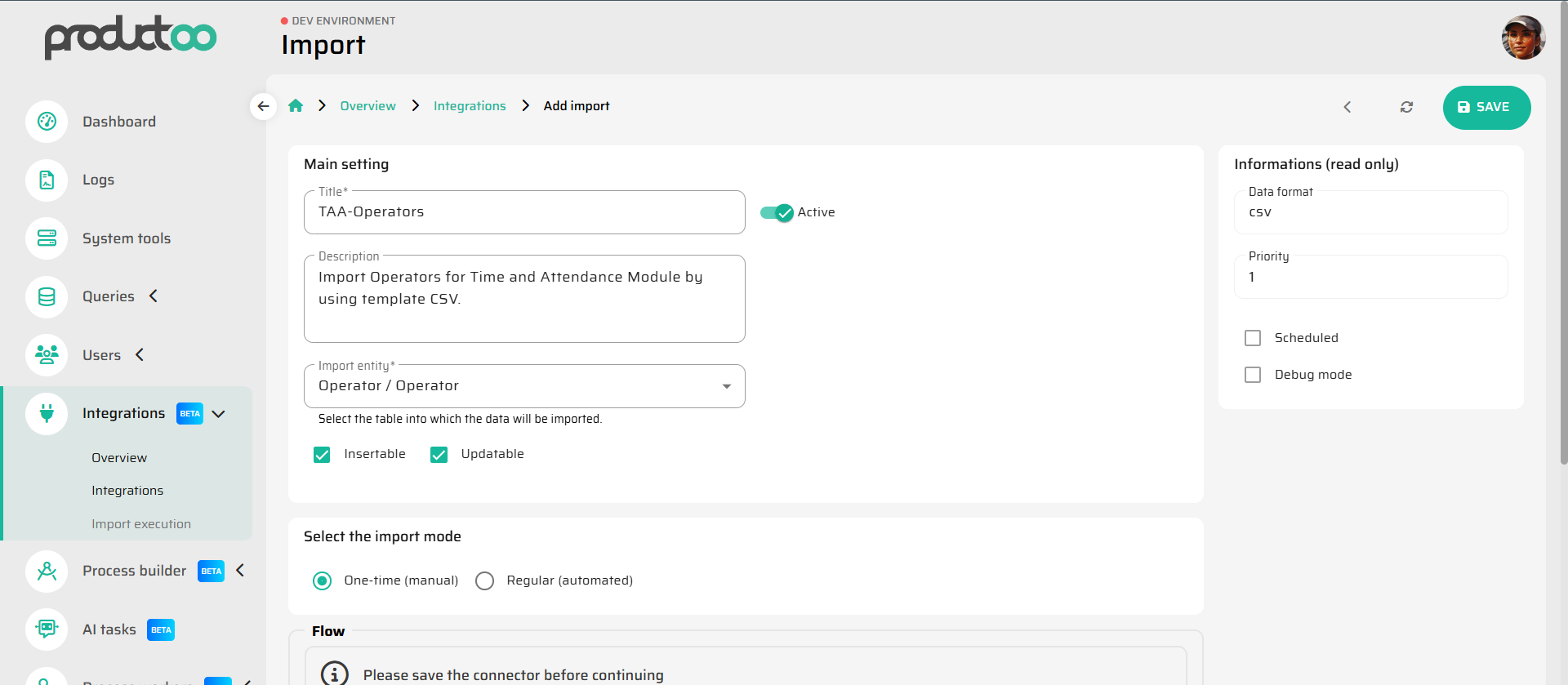
Task: Toggle the Active switch off
Action: (777, 212)
